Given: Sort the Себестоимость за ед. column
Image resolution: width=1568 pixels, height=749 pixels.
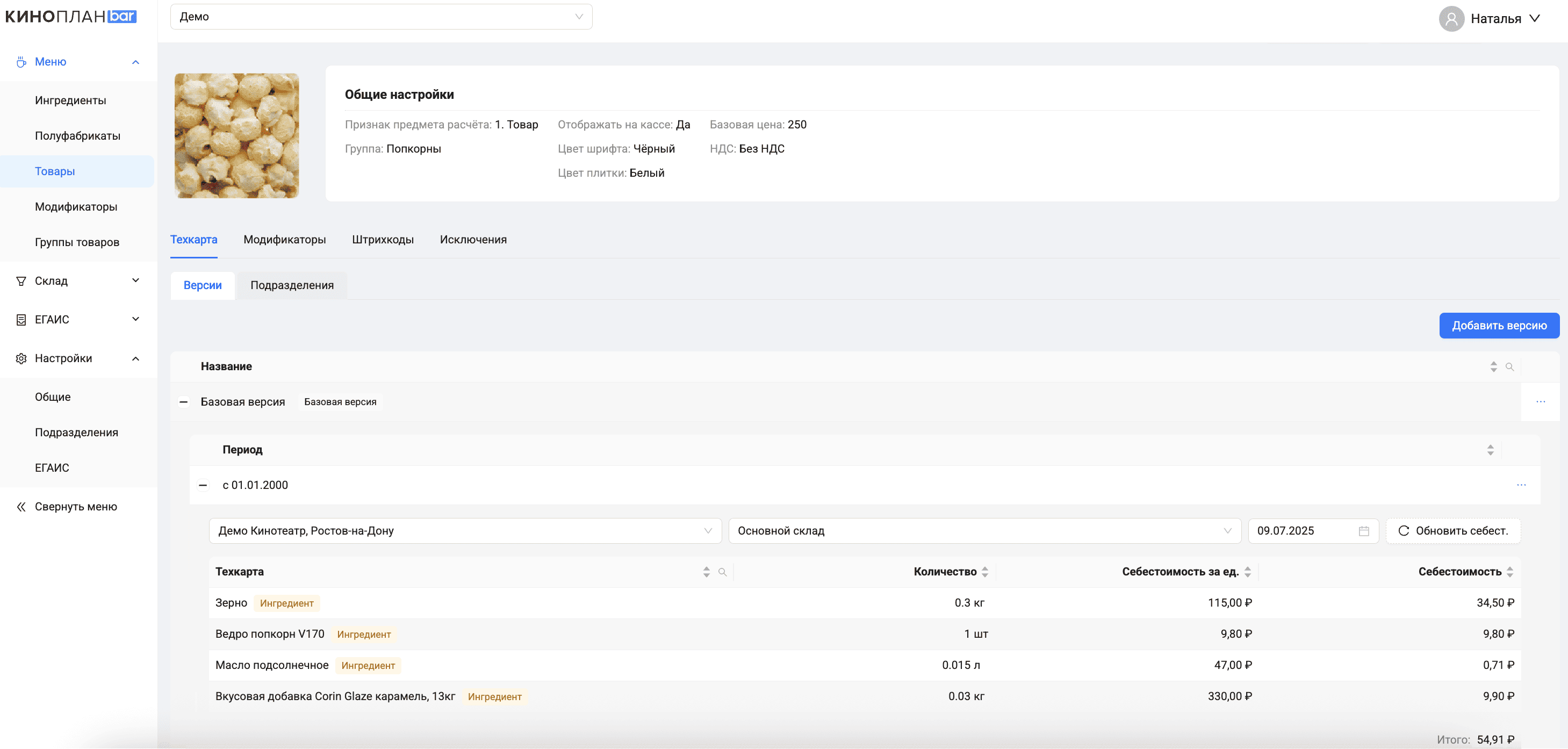Looking at the screenshot, I should (x=1247, y=572).
